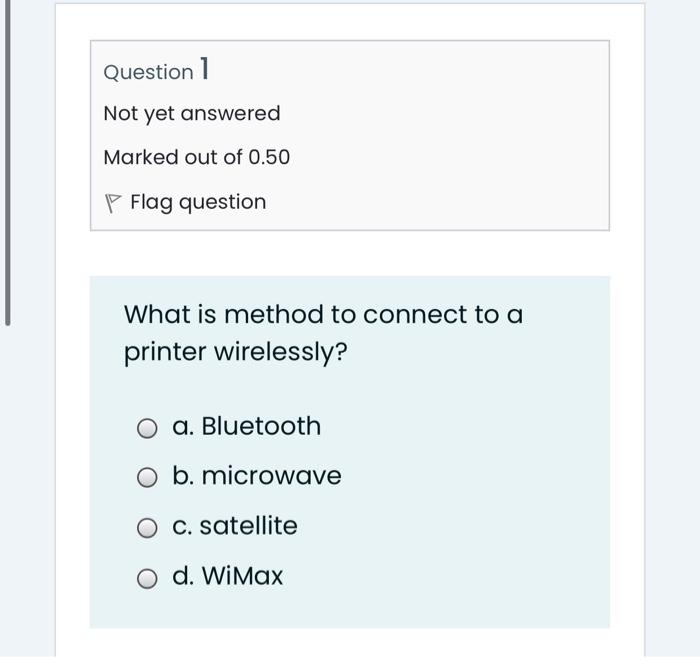
Task: Click the Bluetooth answer label
Action: coord(261,426)
